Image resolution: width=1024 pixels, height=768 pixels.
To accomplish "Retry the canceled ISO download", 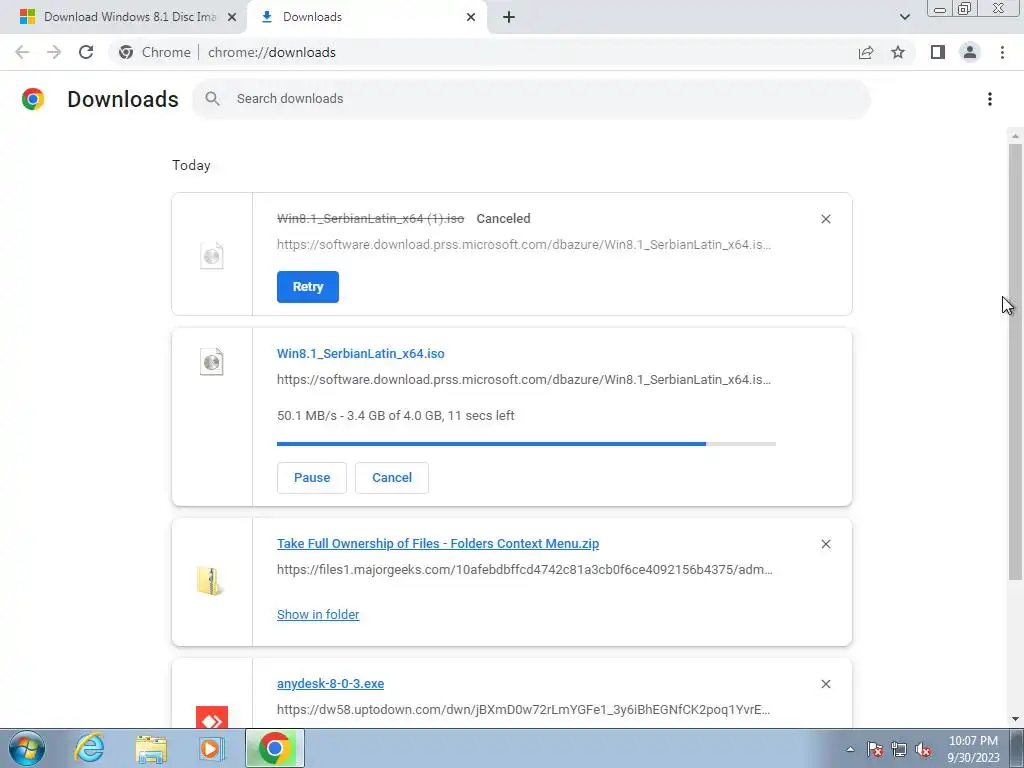I will pos(308,287).
